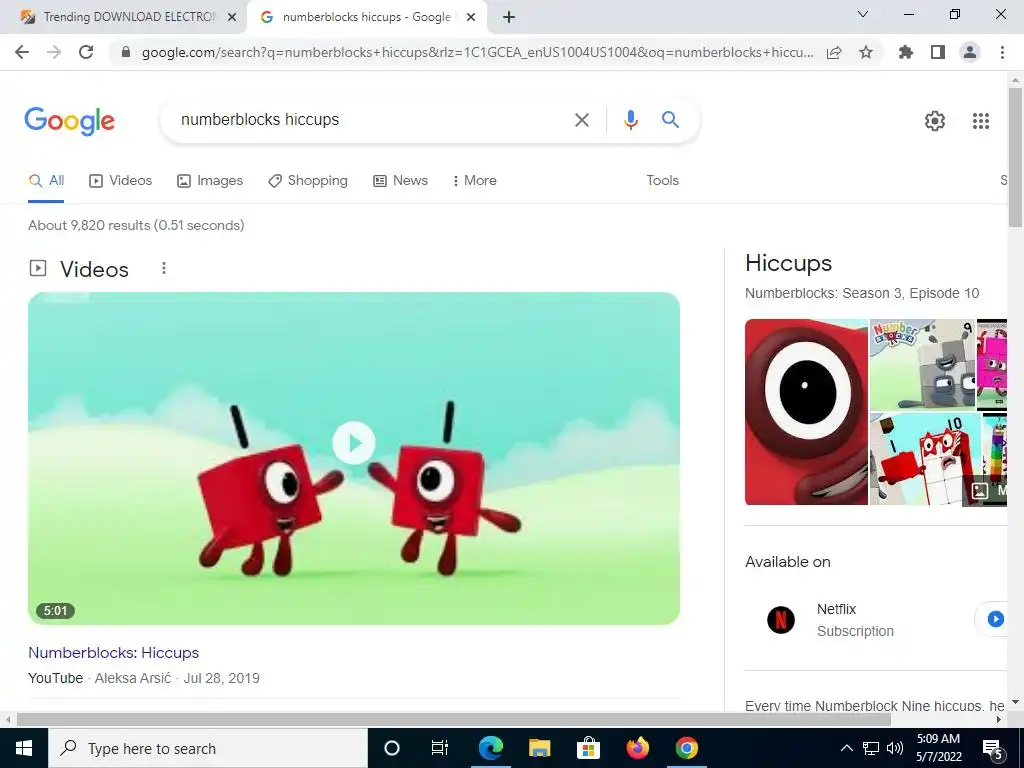
Task: Switch to News results tab
Action: [x=400, y=180]
